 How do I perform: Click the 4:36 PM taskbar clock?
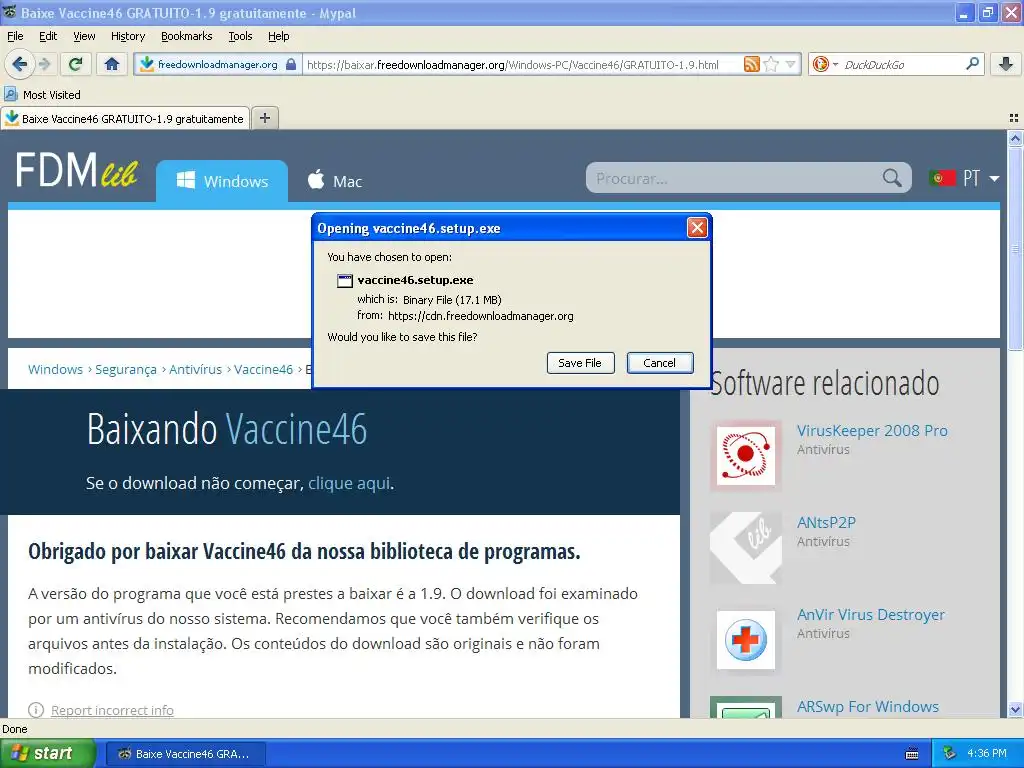[986, 754]
